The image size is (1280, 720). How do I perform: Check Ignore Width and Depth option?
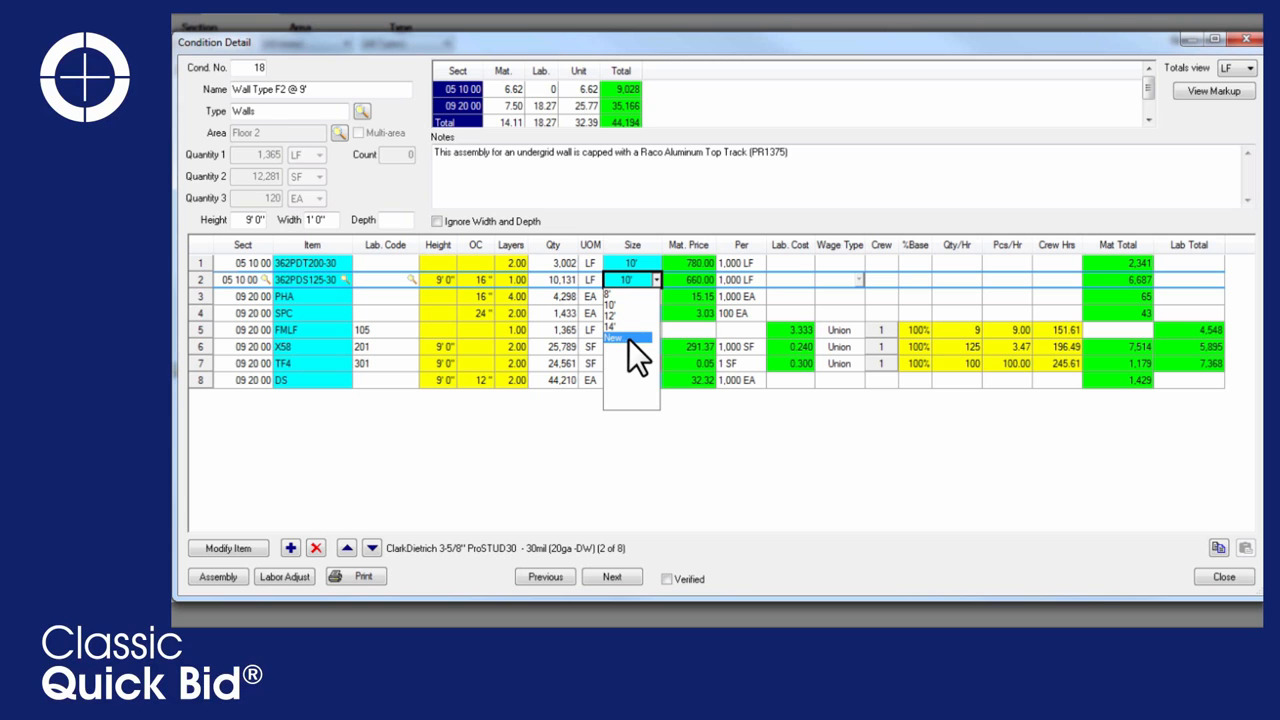click(x=437, y=222)
